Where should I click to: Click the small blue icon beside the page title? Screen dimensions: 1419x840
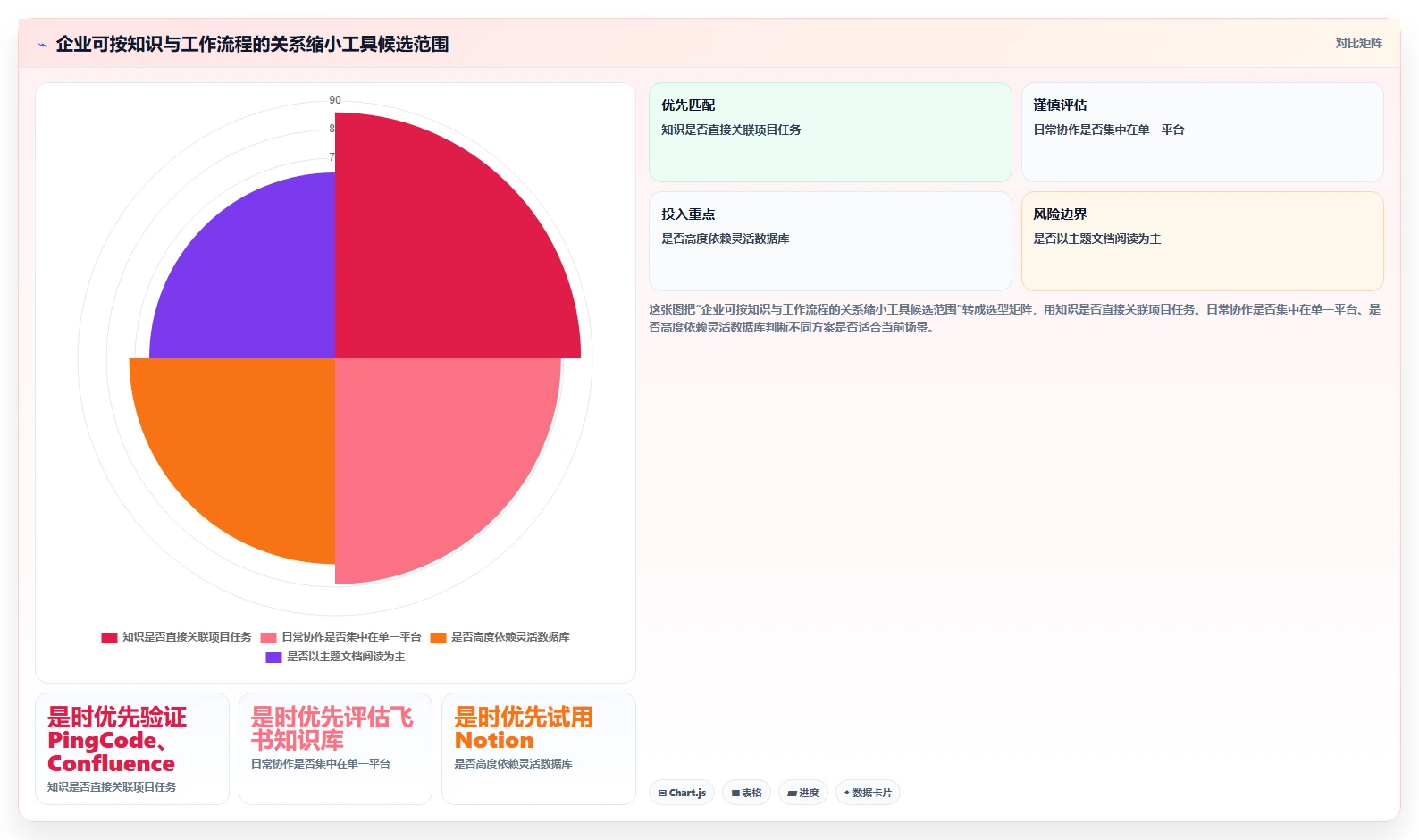tap(42, 45)
